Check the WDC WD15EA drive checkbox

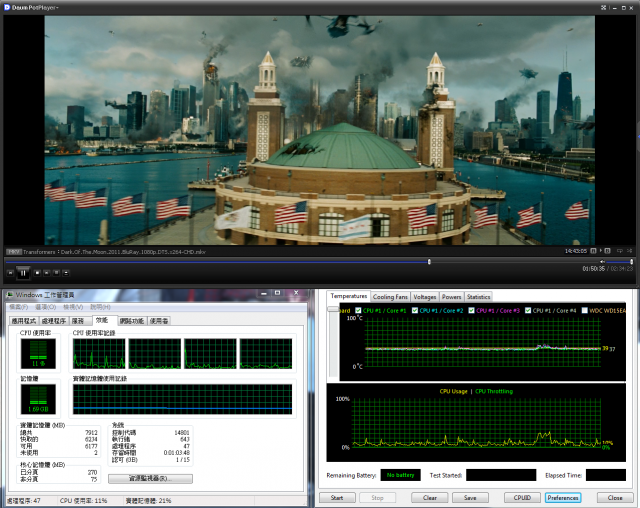click(x=584, y=311)
